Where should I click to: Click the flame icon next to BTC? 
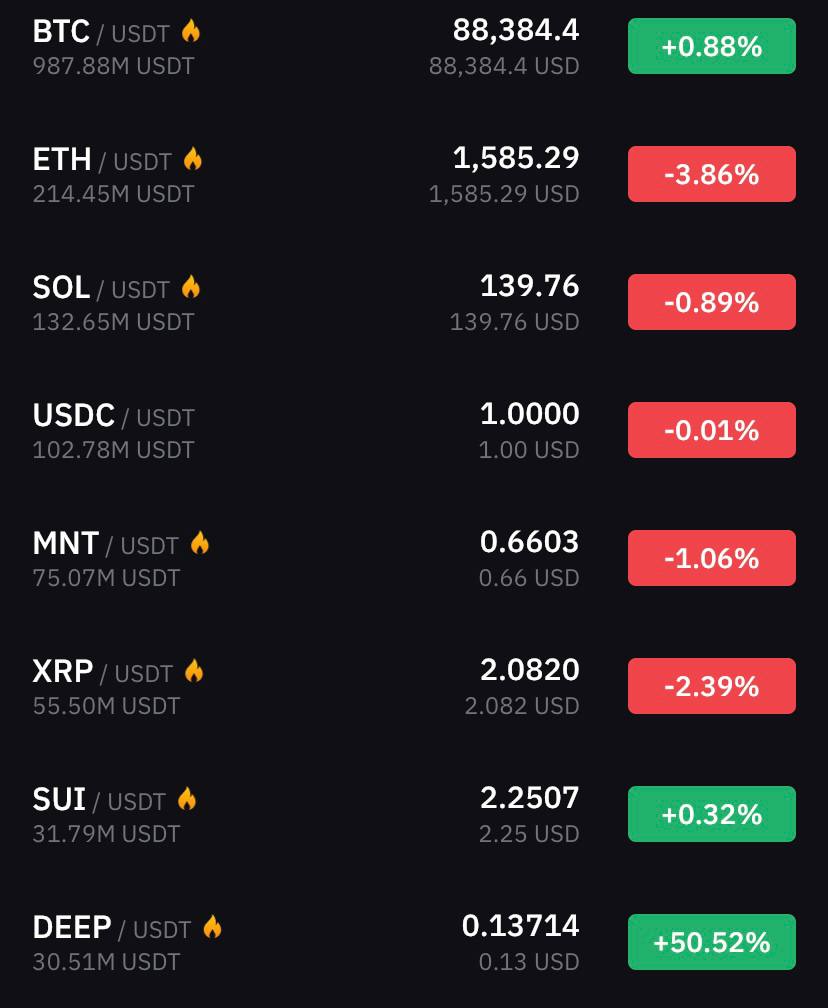[191, 31]
